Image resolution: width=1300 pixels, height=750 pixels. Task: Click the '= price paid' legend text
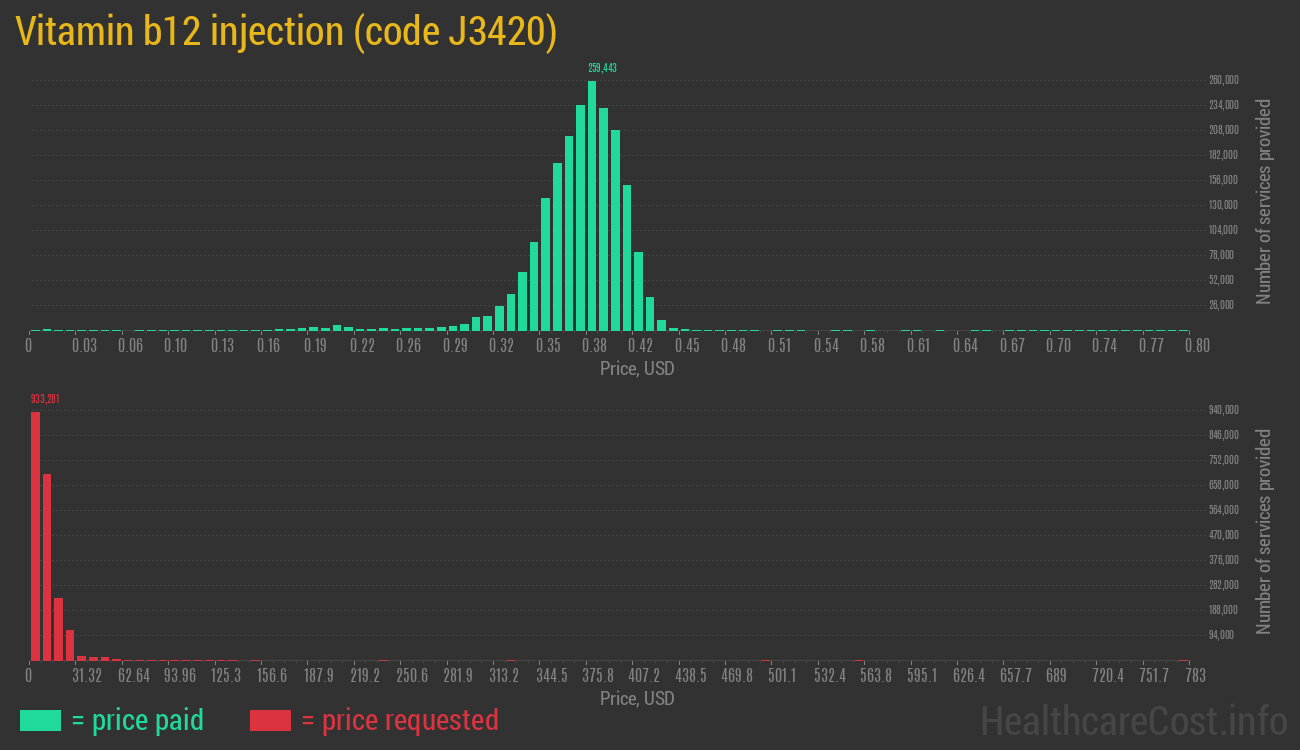138,720
